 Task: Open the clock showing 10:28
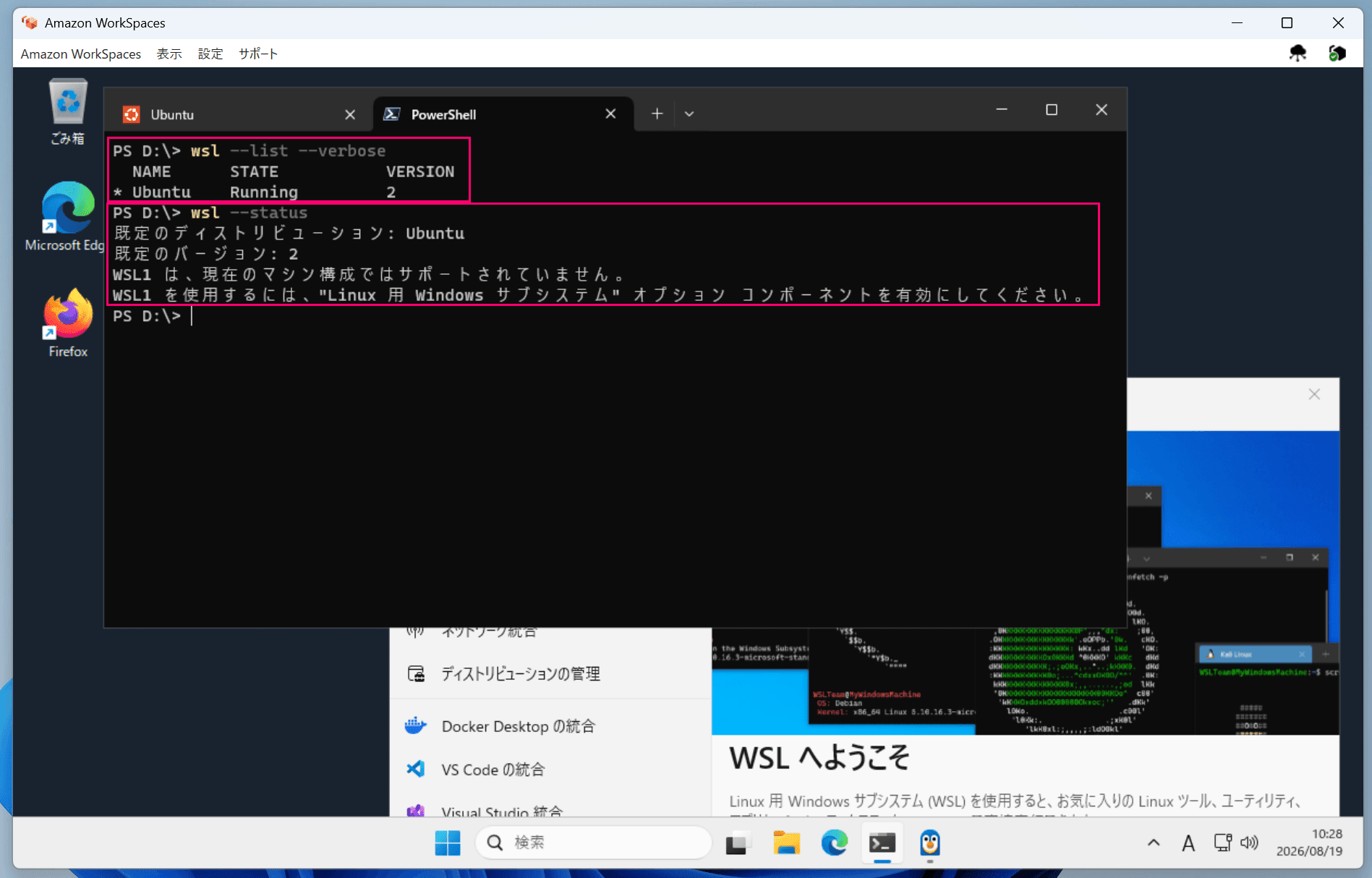point(1309,843)
